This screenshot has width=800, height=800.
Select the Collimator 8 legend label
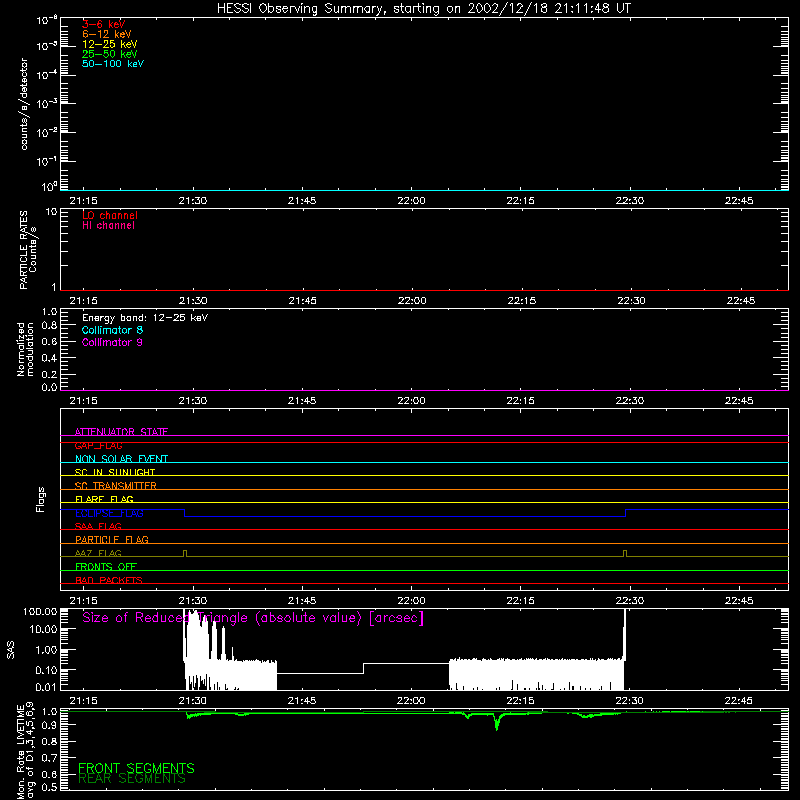(112, 330)
